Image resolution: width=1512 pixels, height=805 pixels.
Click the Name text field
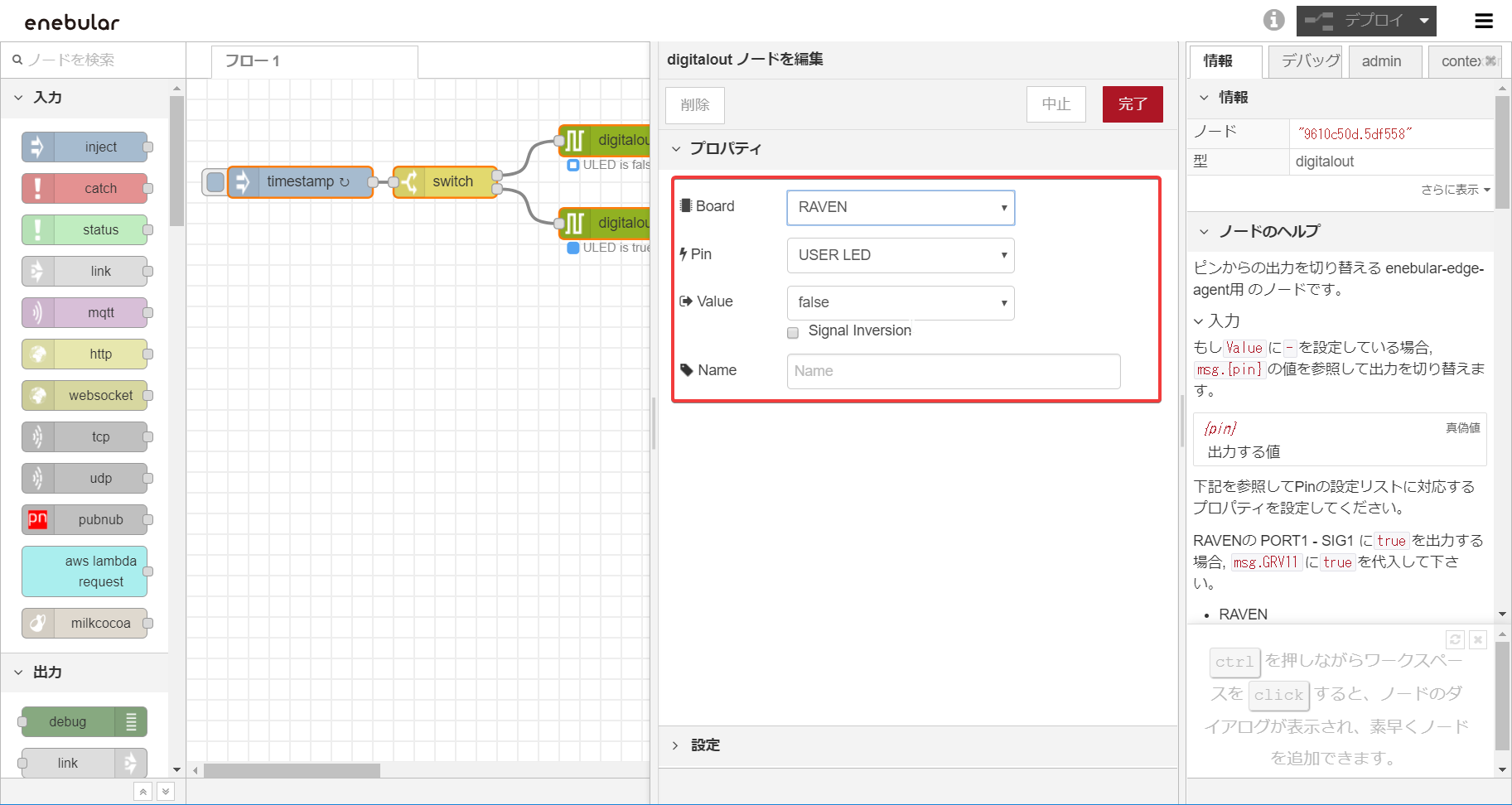pyautogui.click(x=953, y=371)
